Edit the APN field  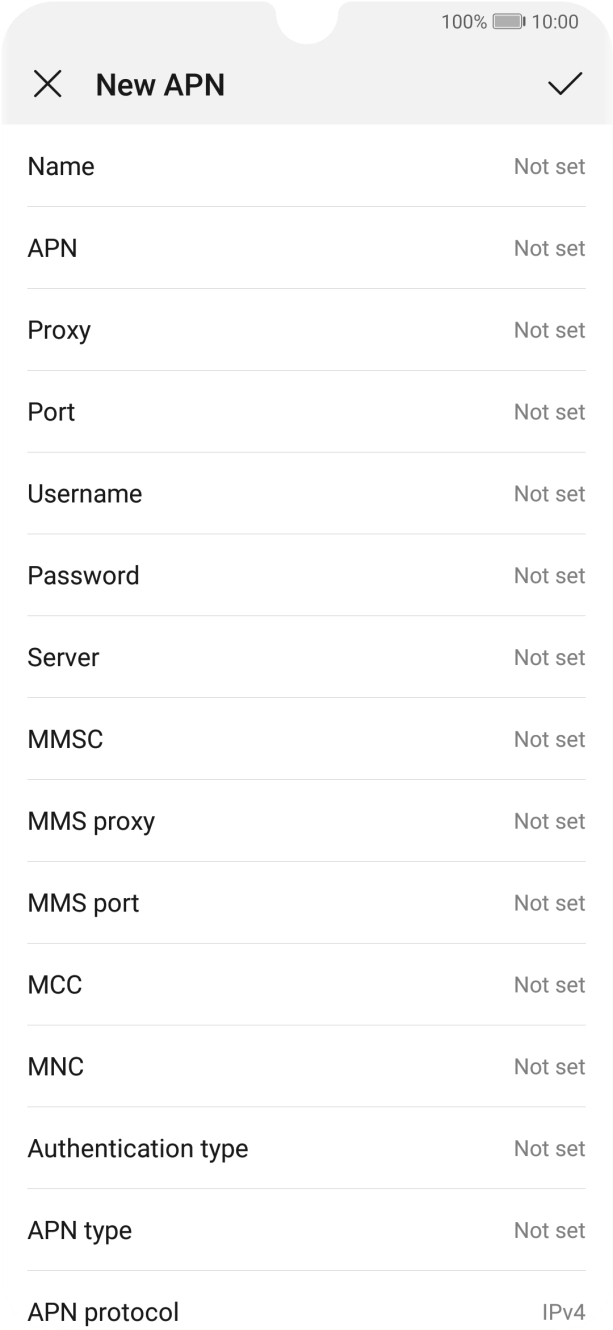pyautogui.click(x=306, y=248)
